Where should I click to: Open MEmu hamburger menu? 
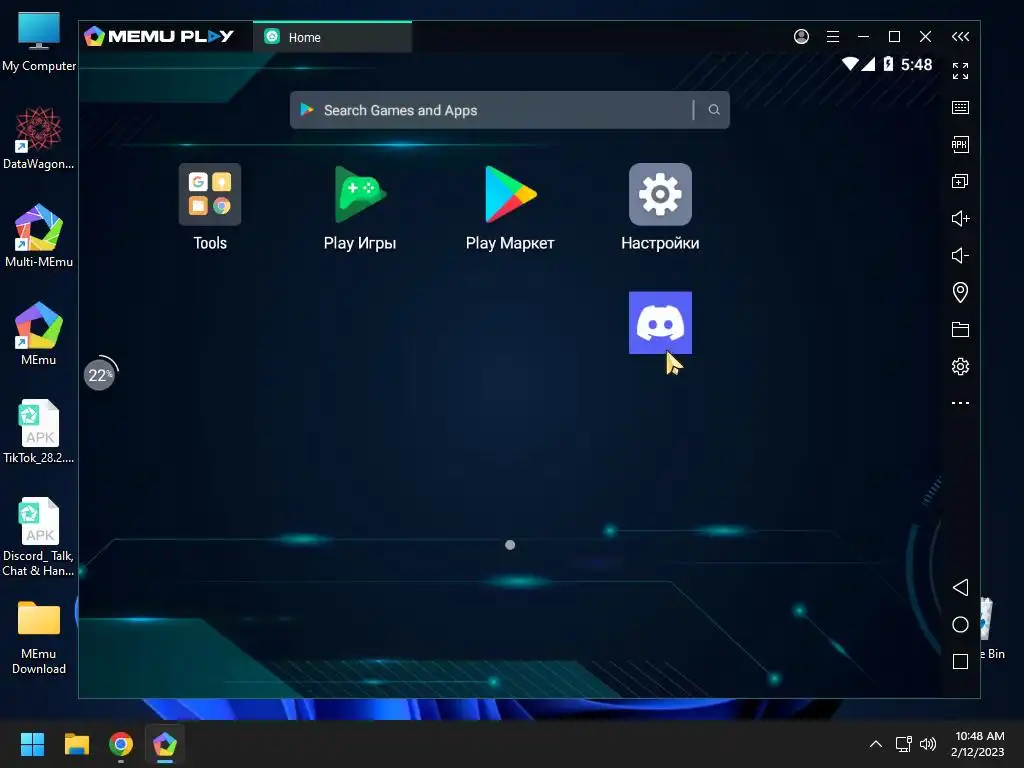point(833,37)
